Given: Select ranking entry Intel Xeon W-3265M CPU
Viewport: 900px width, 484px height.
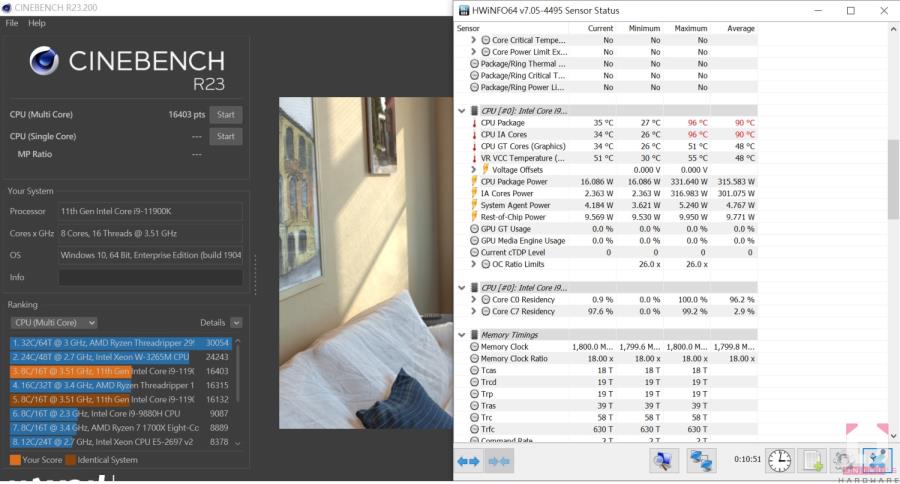Looking at the screenshot, I should (x=121, y=357).
